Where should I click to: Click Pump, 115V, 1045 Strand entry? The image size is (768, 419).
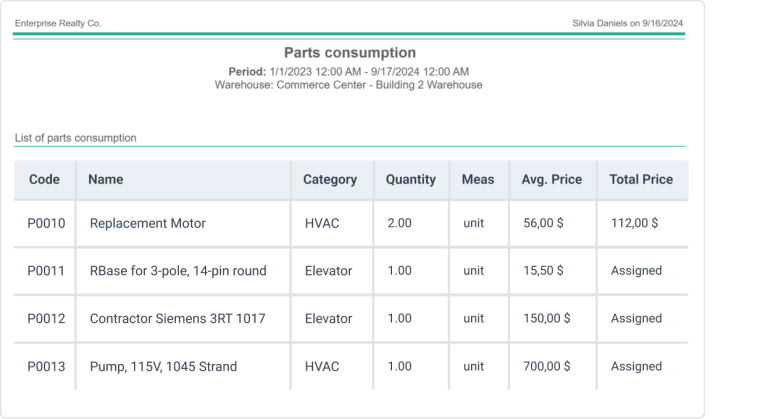coord(163,367)
